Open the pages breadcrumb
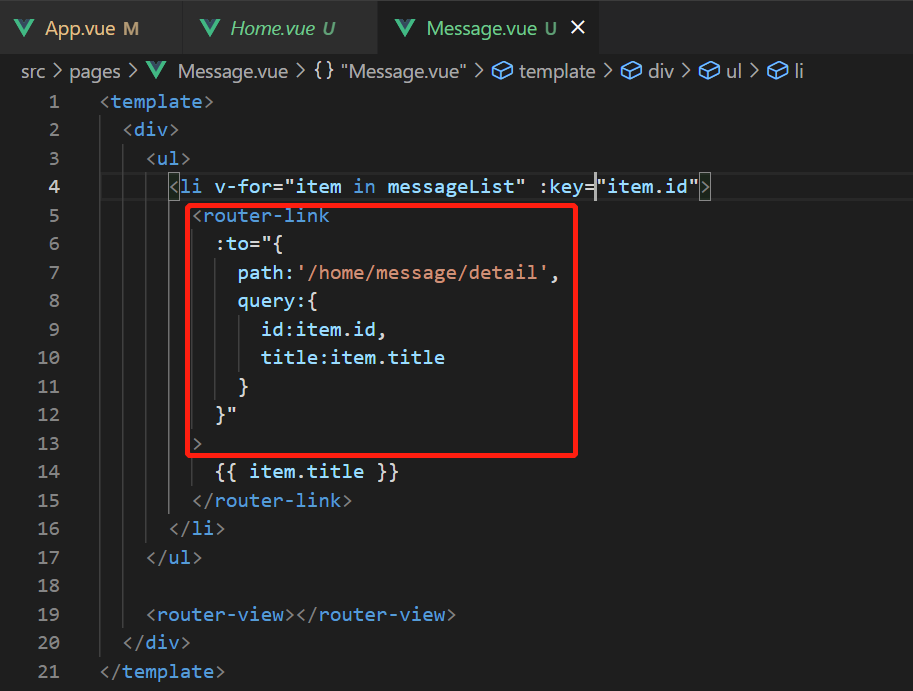The width and height of the screenshot is (913, 691). point(95,72)
